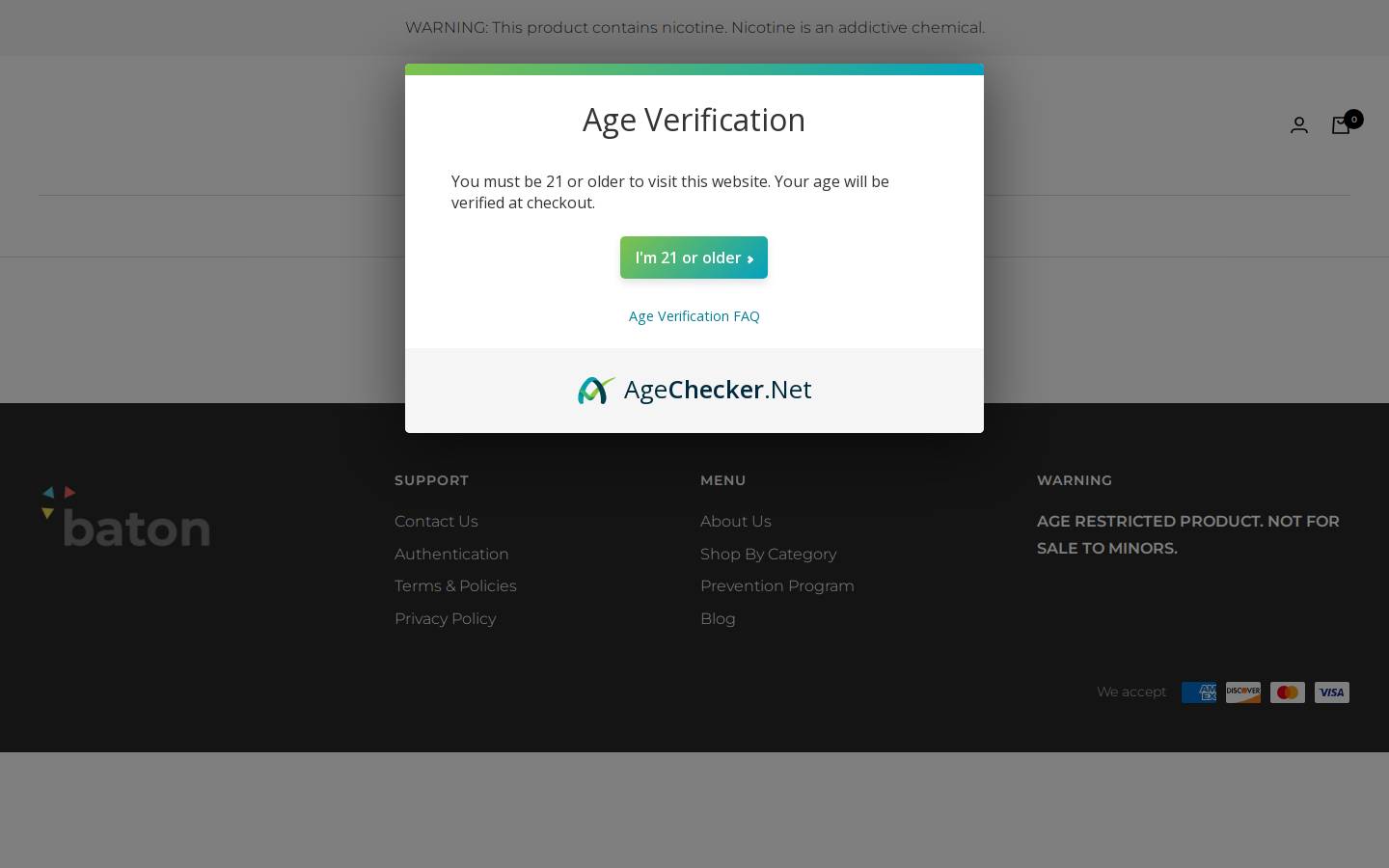
Task: Click the SUPPORT footer heading
Action: 431,480
